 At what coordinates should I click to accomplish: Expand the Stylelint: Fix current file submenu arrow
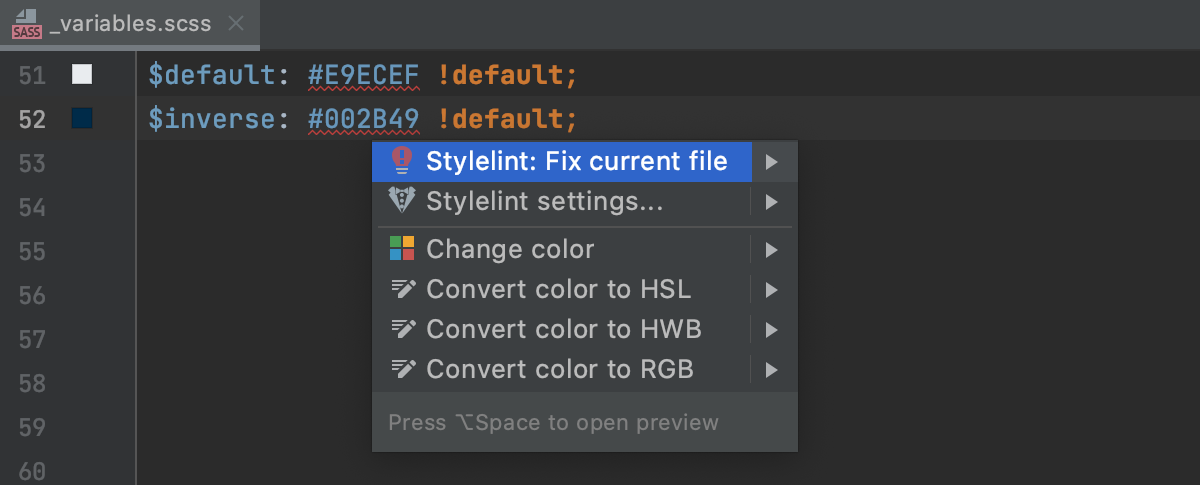(x=771, y=161)
